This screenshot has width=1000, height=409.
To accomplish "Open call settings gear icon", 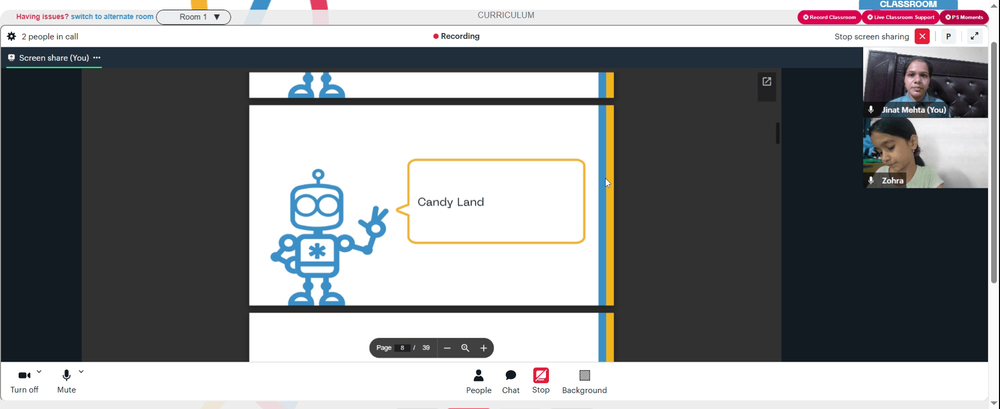I will tap(11, 36).
